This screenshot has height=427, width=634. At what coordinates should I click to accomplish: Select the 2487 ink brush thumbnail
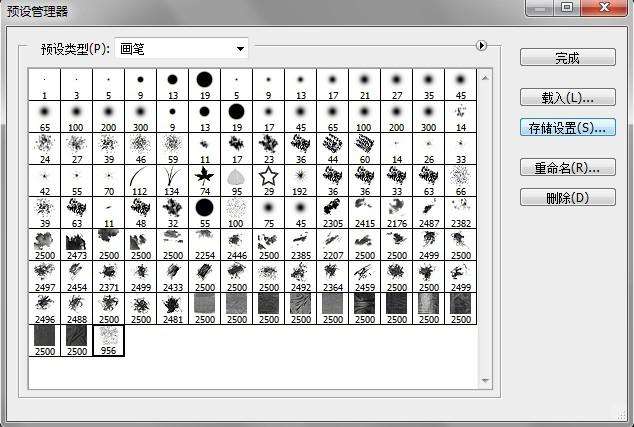tap(429, 212)
